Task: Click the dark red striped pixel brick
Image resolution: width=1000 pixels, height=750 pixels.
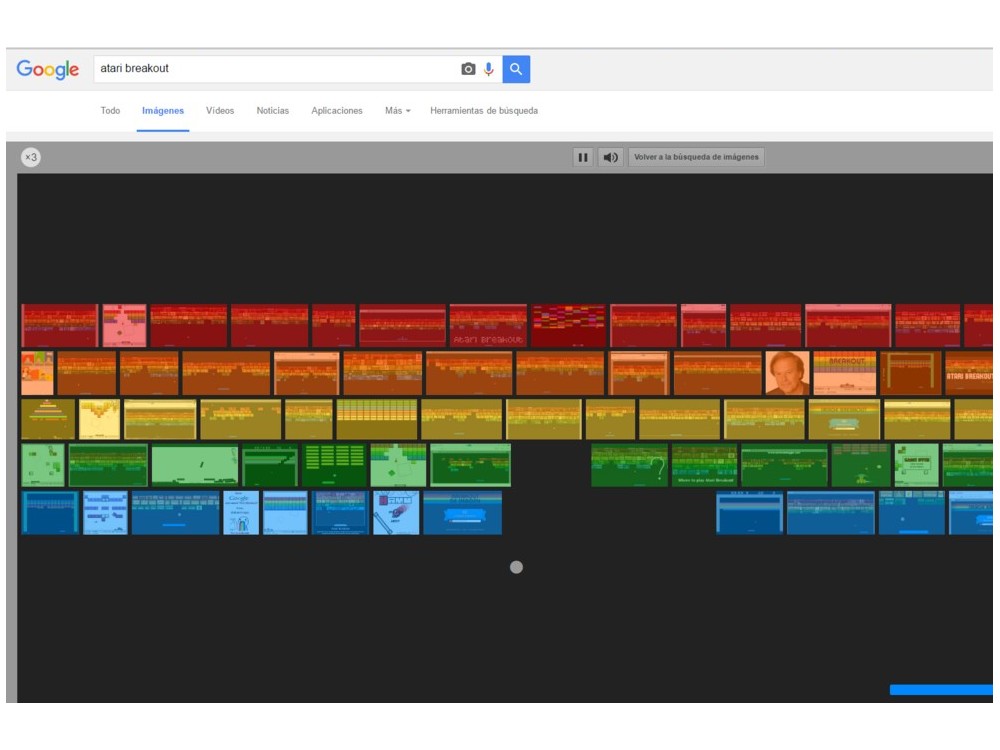Action: 568,326
